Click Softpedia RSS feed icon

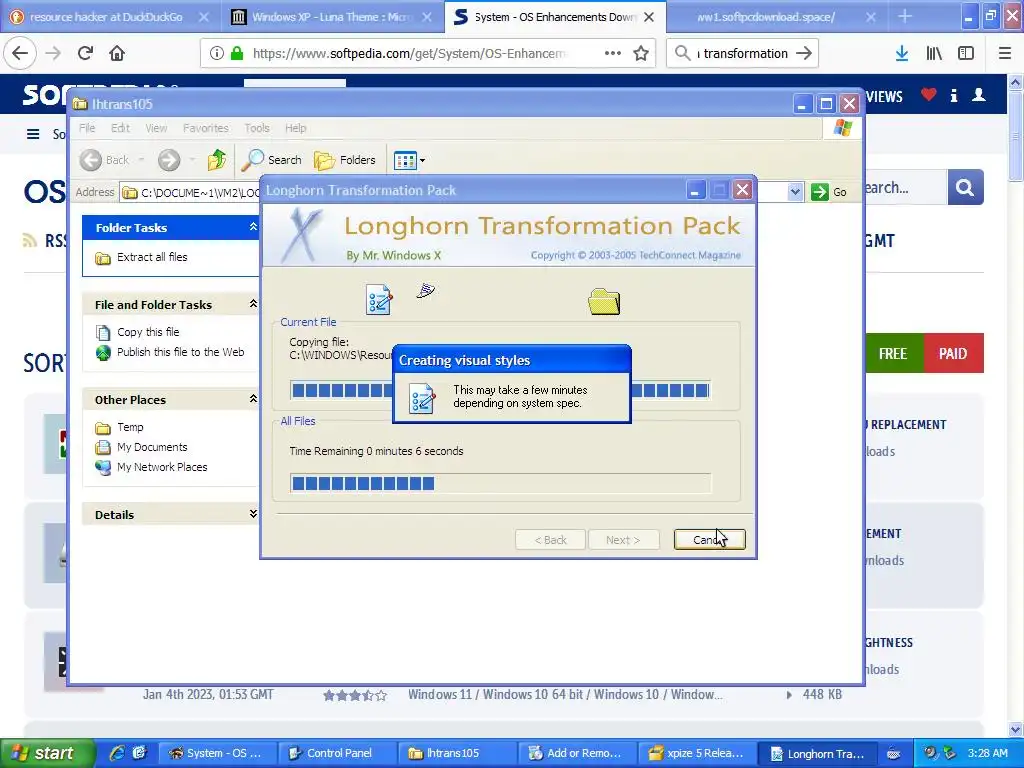pyautogui.click(x=29, y=240)
